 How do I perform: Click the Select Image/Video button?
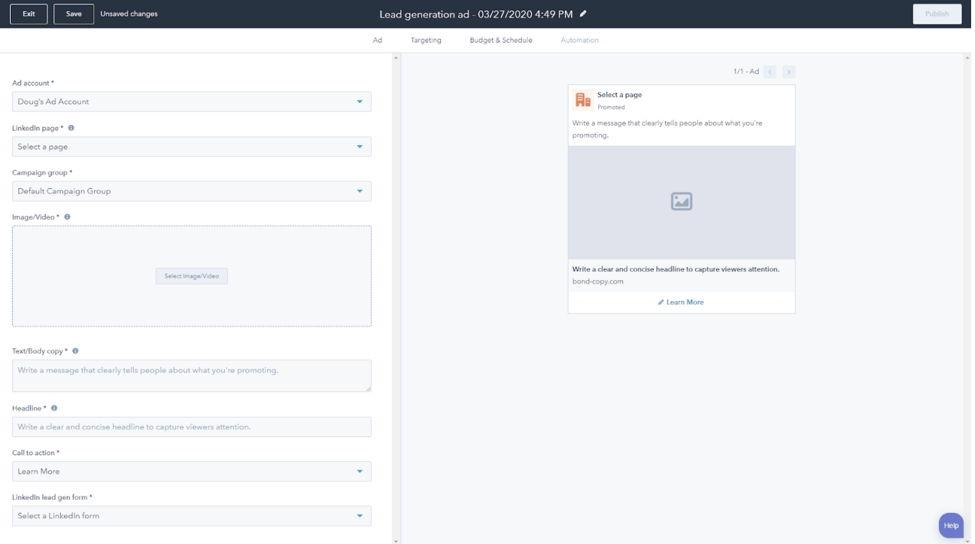192,276
